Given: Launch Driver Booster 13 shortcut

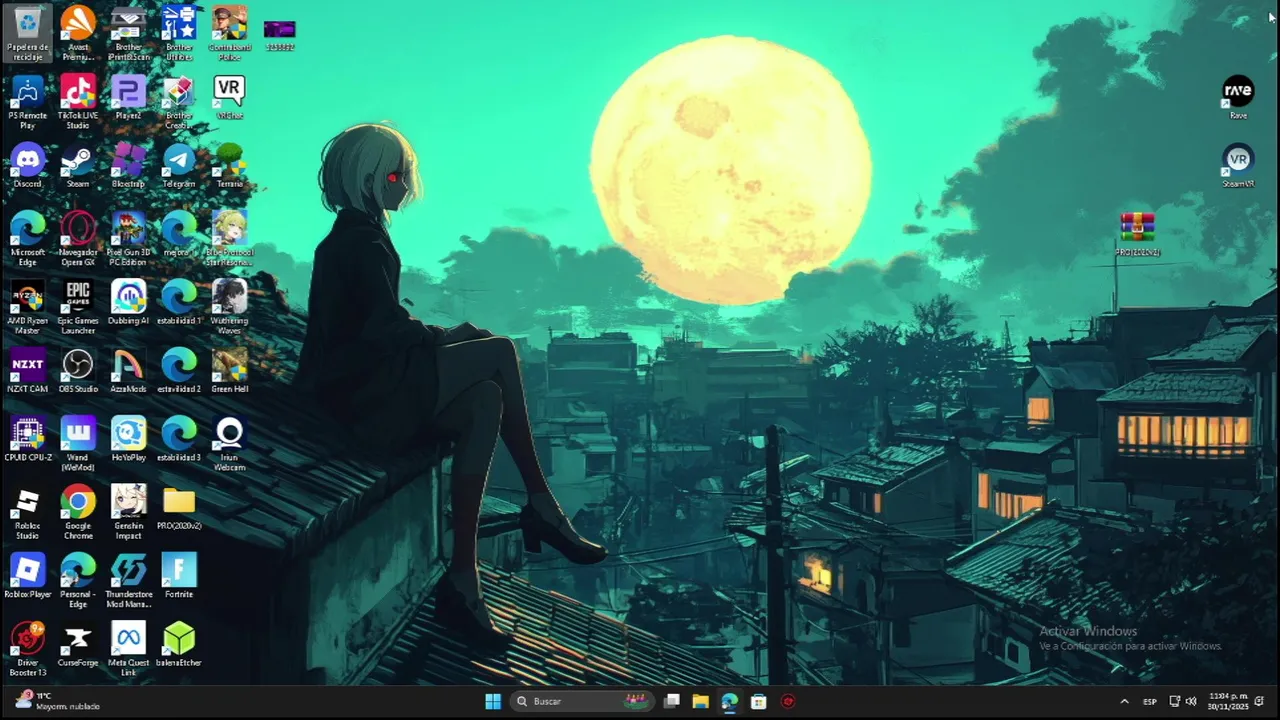Looking at the screenshot, I should [28, 648].
